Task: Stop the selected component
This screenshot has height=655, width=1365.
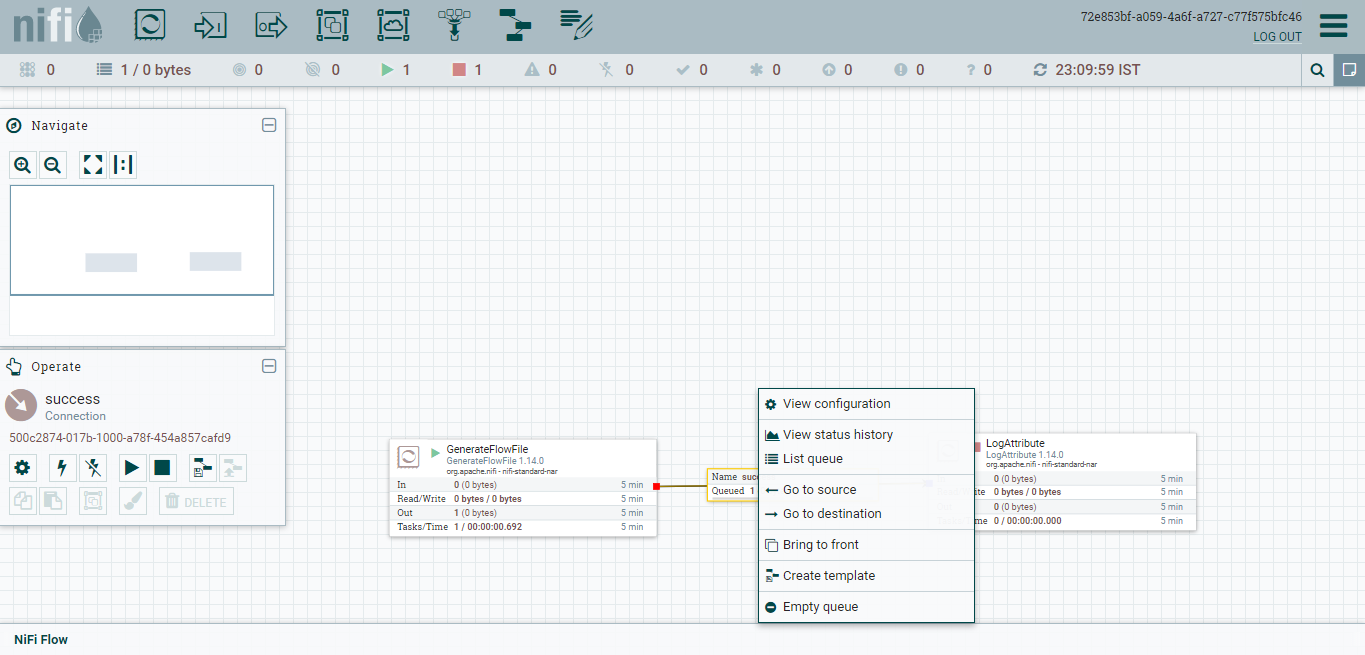Action: [x=163, y=467]
